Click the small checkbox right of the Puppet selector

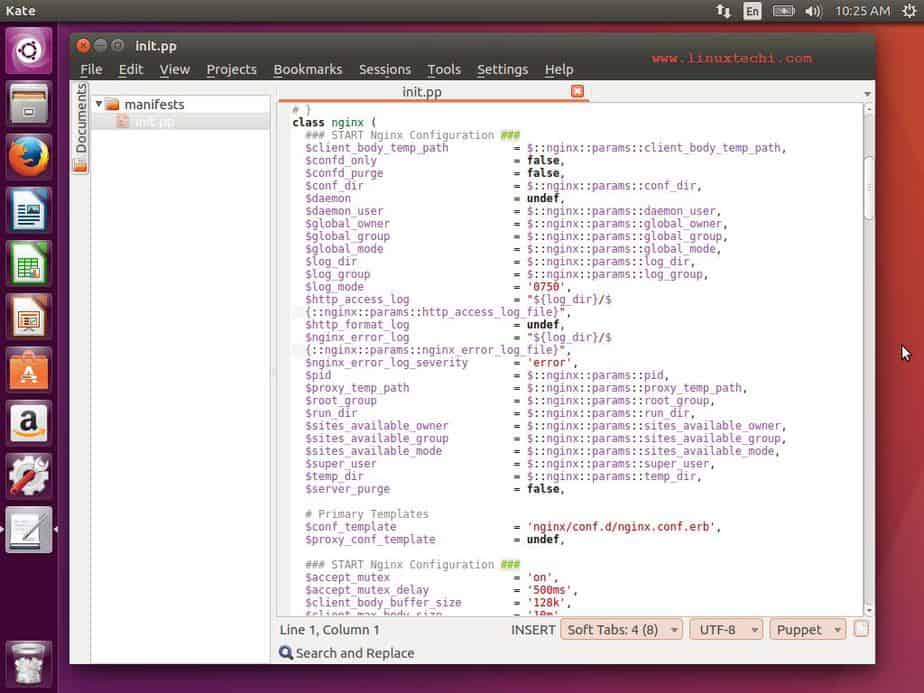click(x=860, y=629)
